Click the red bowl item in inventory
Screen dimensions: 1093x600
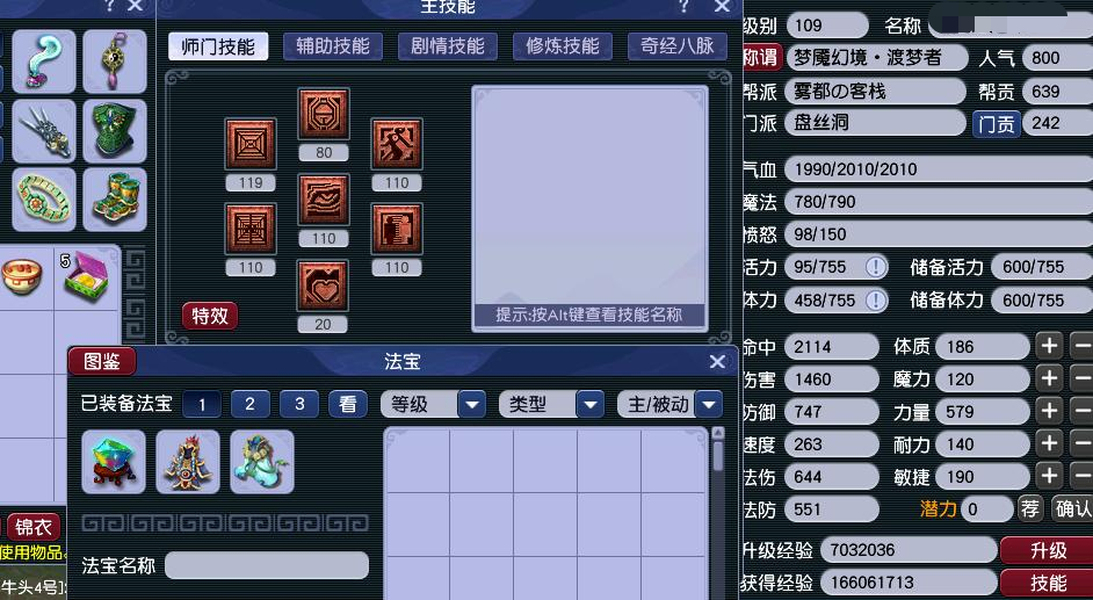[x=22, y=275]
